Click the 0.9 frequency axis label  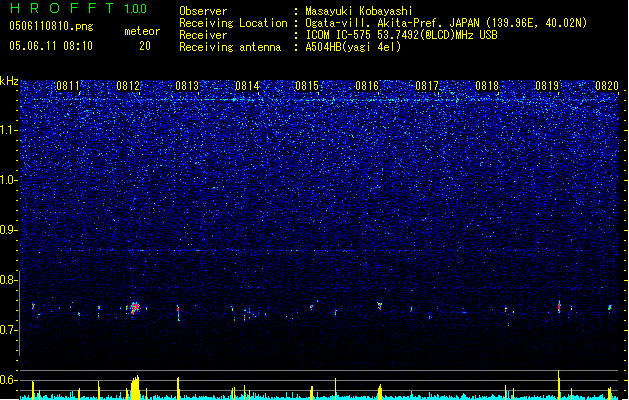[8, 230]
